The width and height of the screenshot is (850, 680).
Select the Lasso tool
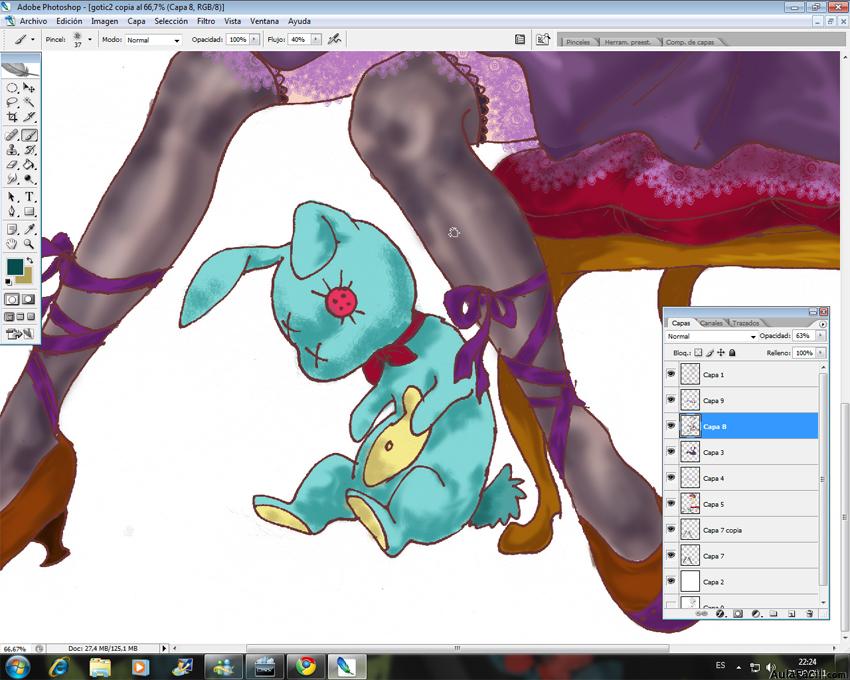click(x=12, y=102)
